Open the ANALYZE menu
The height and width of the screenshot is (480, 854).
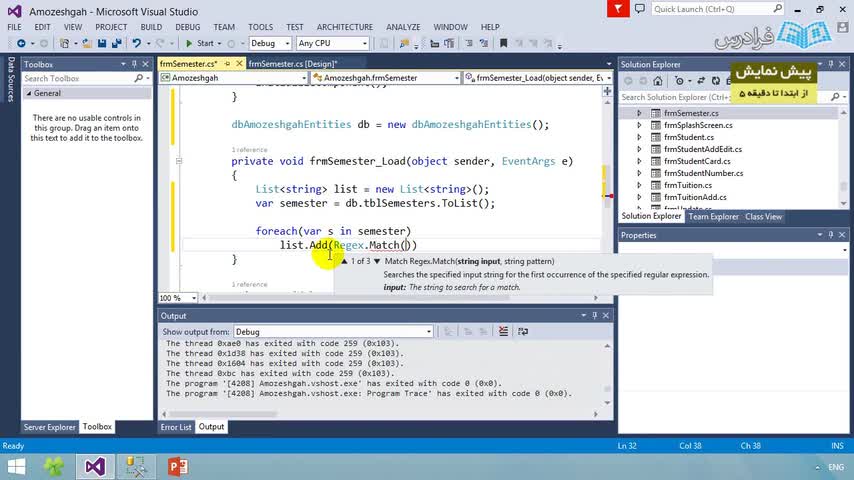pos(403,27)
